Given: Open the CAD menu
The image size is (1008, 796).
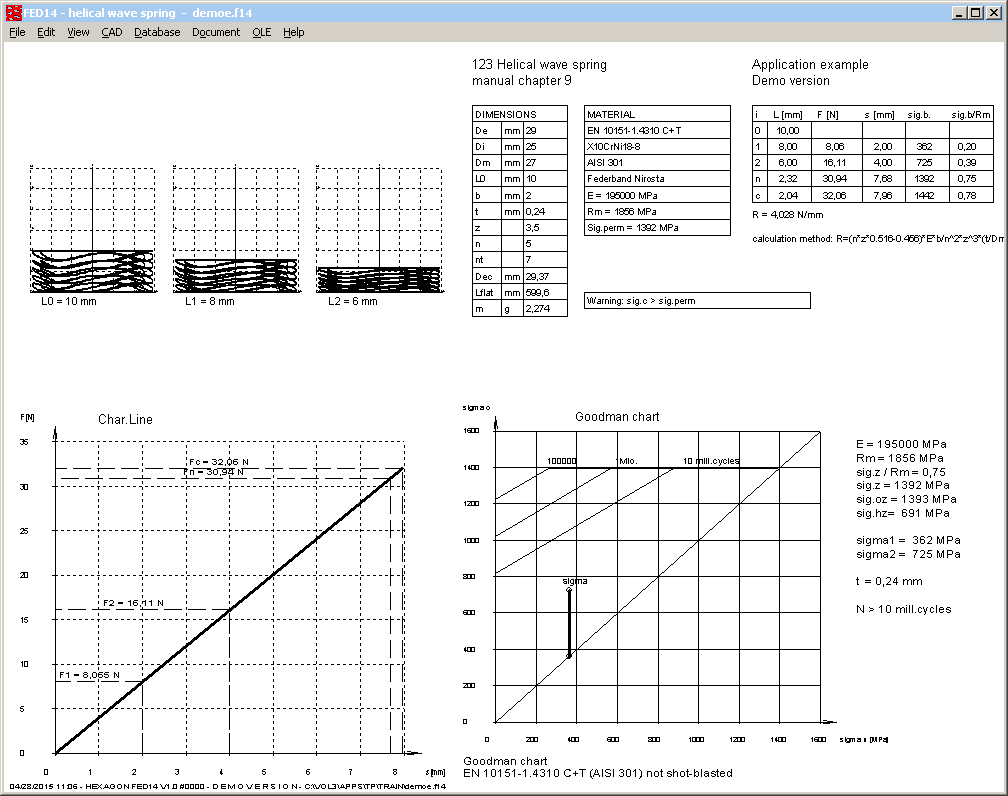Looking at the screenshot, I should tap(111, 32).
